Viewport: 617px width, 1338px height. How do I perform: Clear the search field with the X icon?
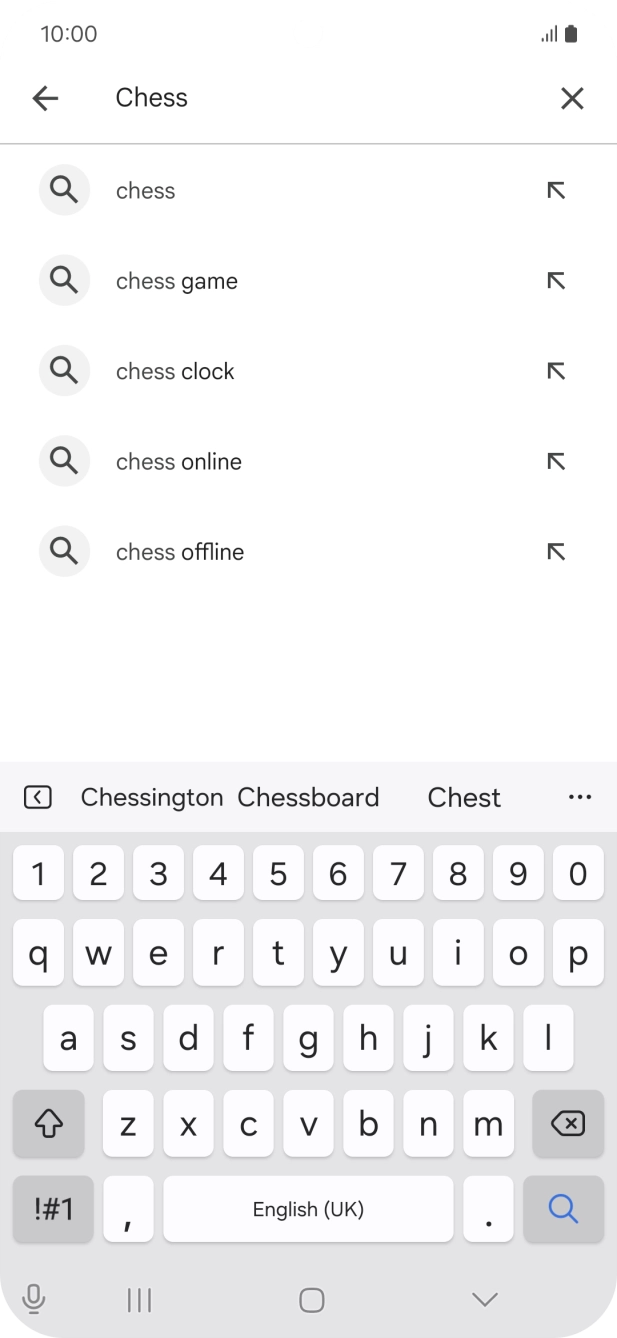tap(572, 98)
